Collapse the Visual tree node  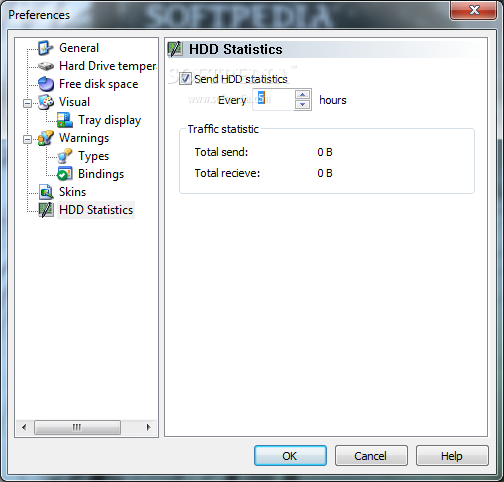pos(28,103)
